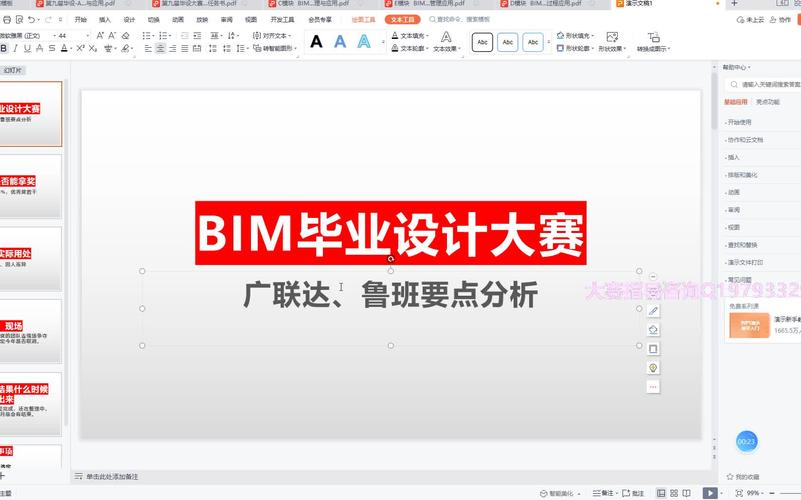This screenshot has height=500, width=801.
Task: Start slideshow with the play button
Action: tap(710, 493)
